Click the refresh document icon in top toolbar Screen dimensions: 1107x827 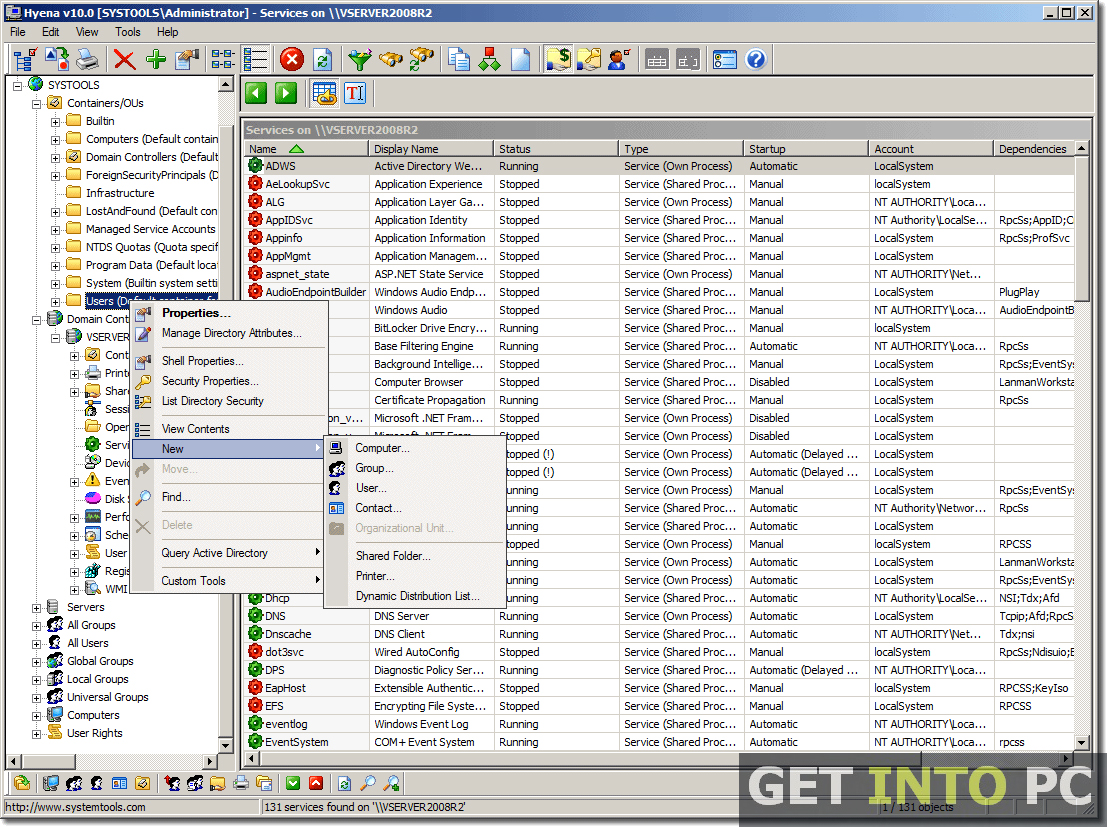click(x=323, y=59)
